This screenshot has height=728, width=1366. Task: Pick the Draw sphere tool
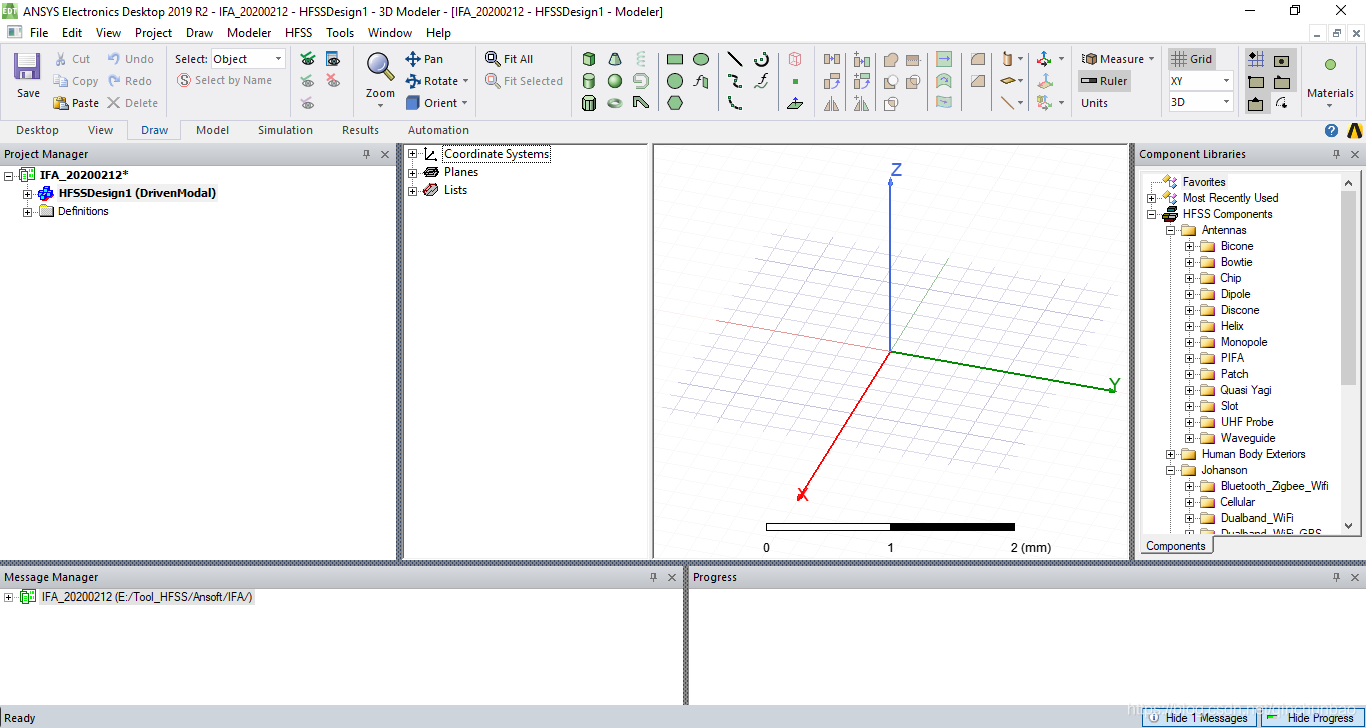(615, 81)
